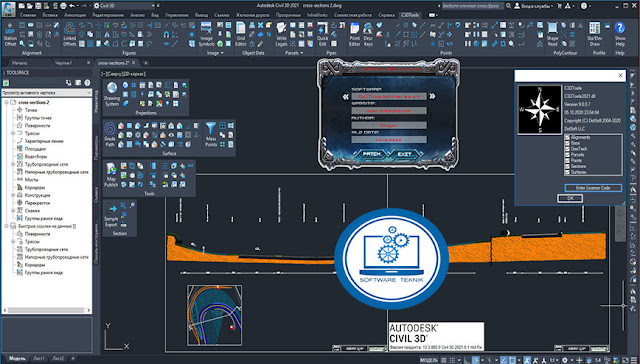Toggle the Parcels checkbox in C3DTools dialog
The height and width of the screenshot is (364, 640).
[567, 155]
